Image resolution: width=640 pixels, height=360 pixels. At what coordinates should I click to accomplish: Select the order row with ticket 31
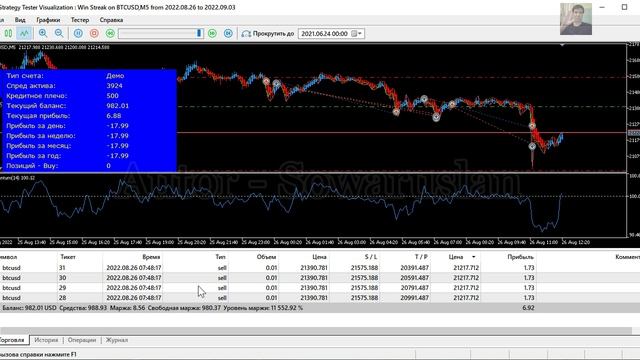tap(320, 268)
